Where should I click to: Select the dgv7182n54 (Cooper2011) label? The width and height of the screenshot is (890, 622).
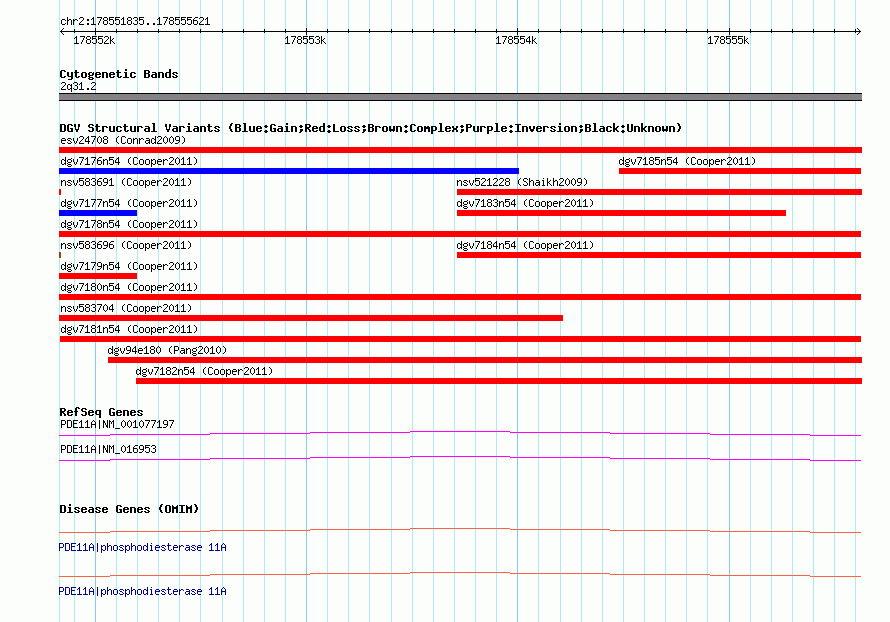pyautogui.click(x=204, y=371)
